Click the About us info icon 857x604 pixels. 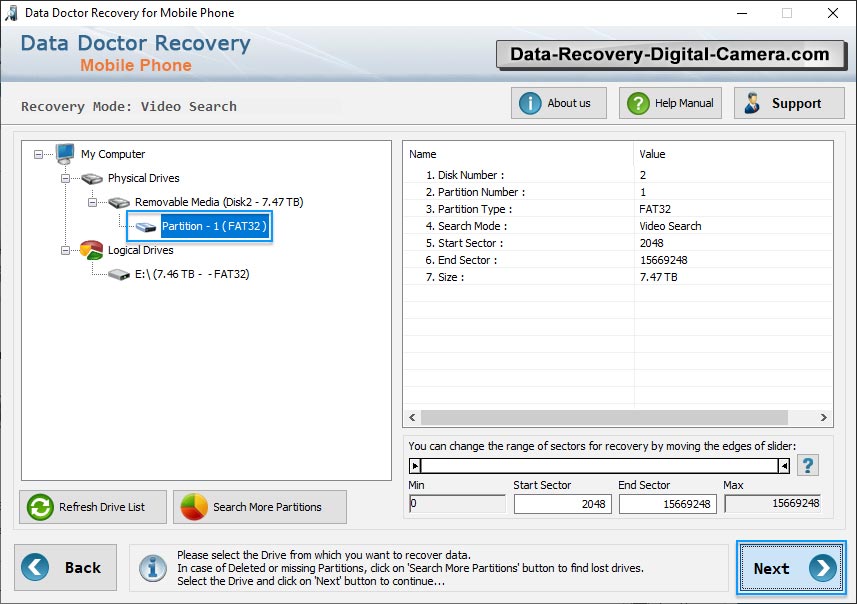530,103
